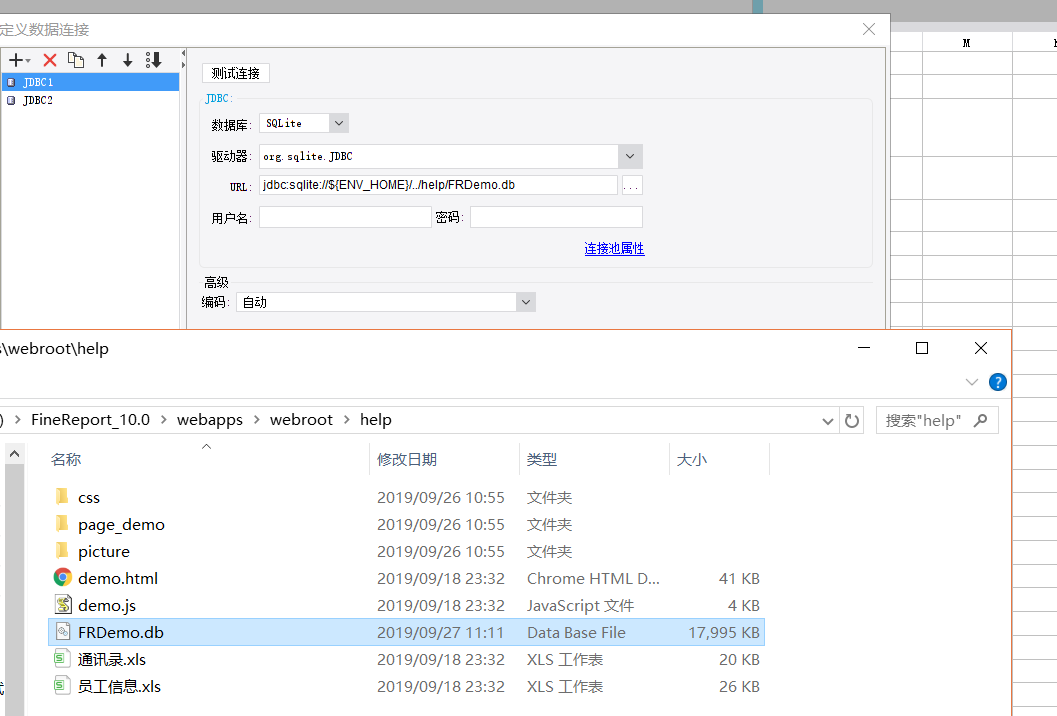This screenshot has width=1057, height=716.
Task: Click the demo.js file name
Action: click(x=107, y=605)
